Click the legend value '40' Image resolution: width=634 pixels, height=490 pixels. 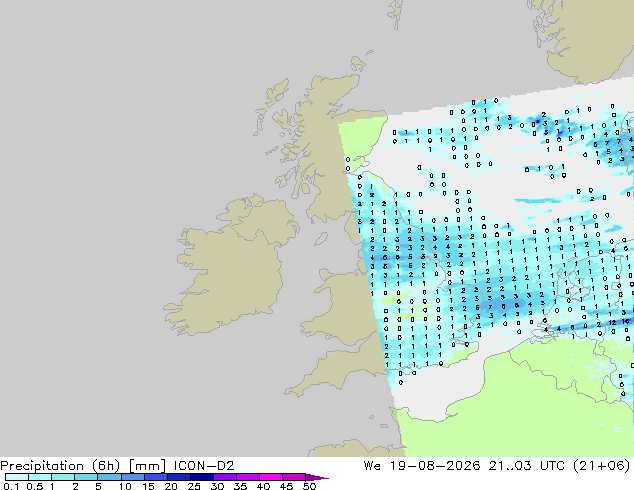click(263, 486)
